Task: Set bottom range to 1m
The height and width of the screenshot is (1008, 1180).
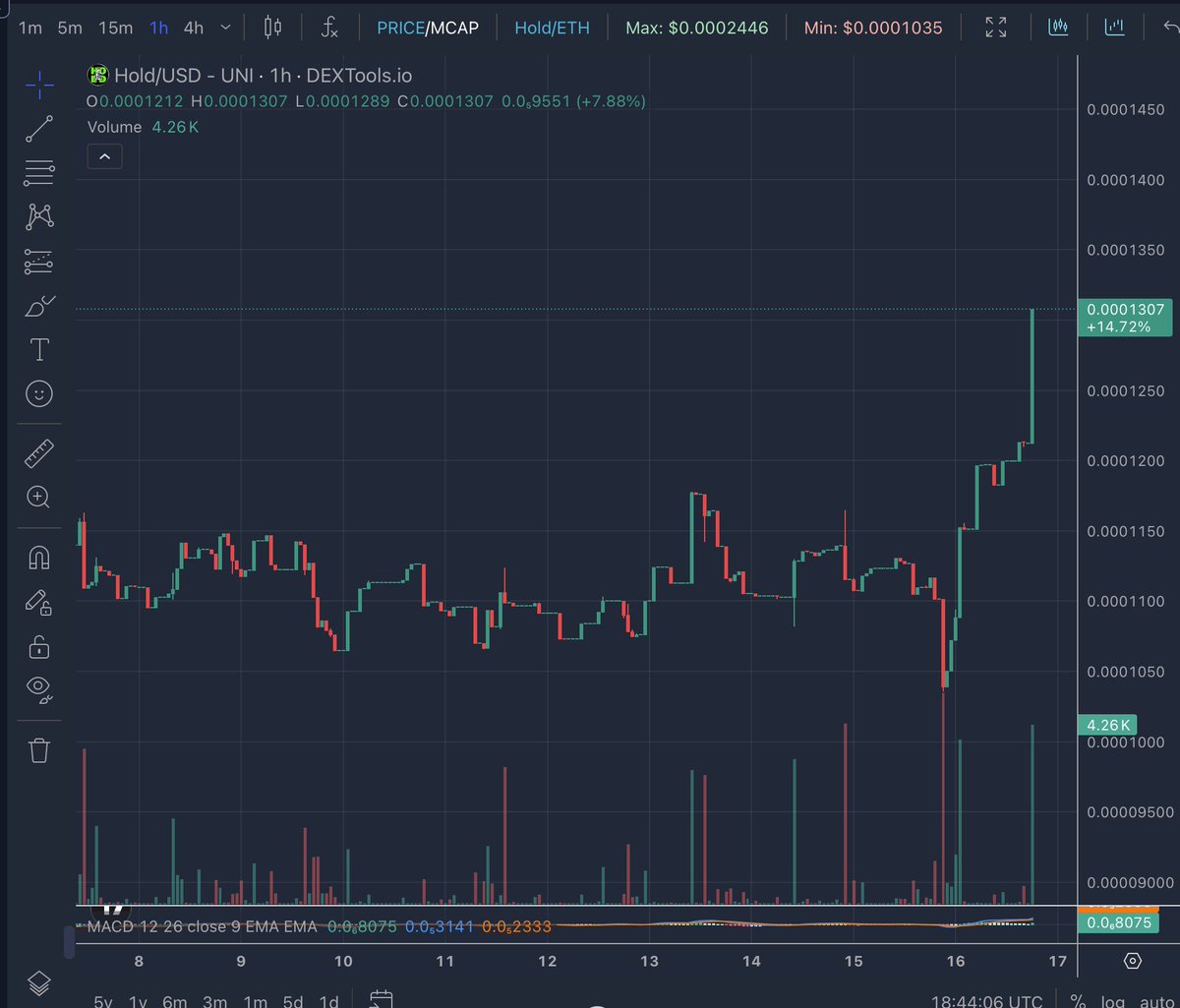Action: tap(255, 1001)
